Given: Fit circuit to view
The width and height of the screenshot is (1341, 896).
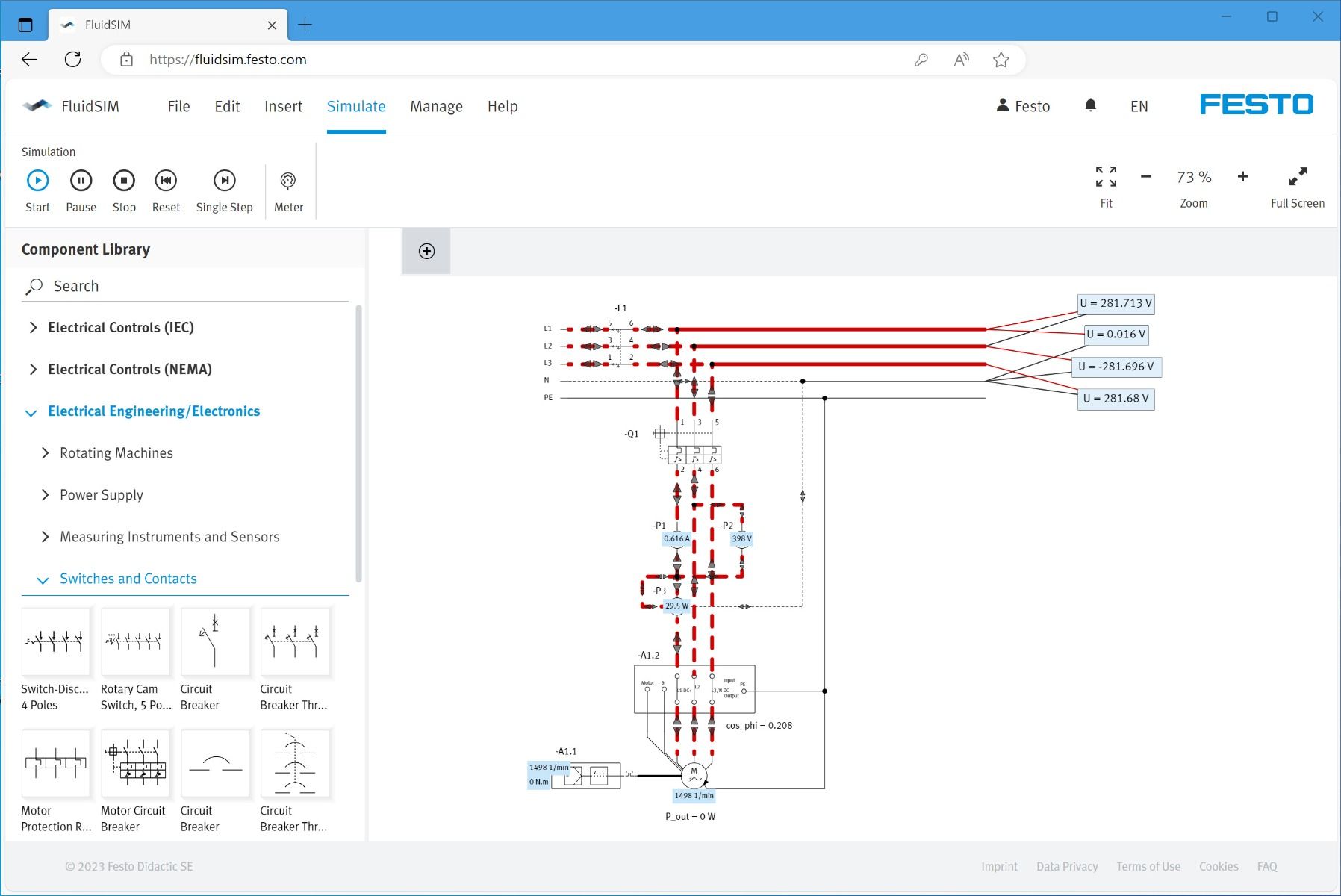Looking at the screenshot, I should 1106,187.
